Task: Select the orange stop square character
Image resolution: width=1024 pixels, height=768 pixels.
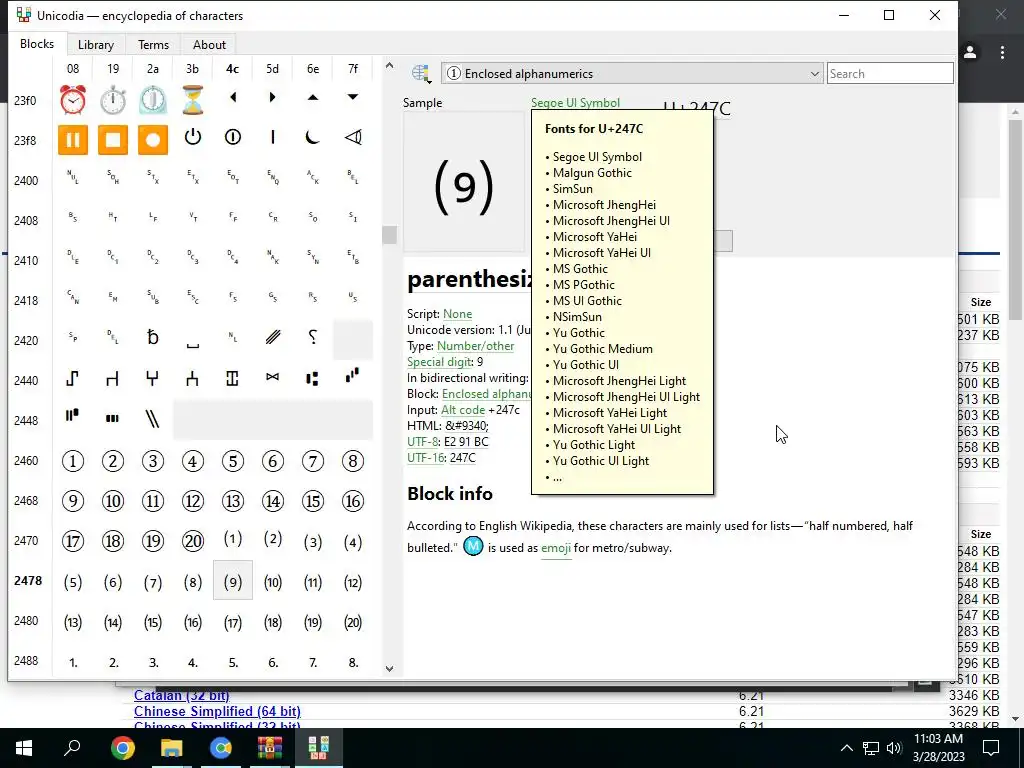Action: click(113, 140)
